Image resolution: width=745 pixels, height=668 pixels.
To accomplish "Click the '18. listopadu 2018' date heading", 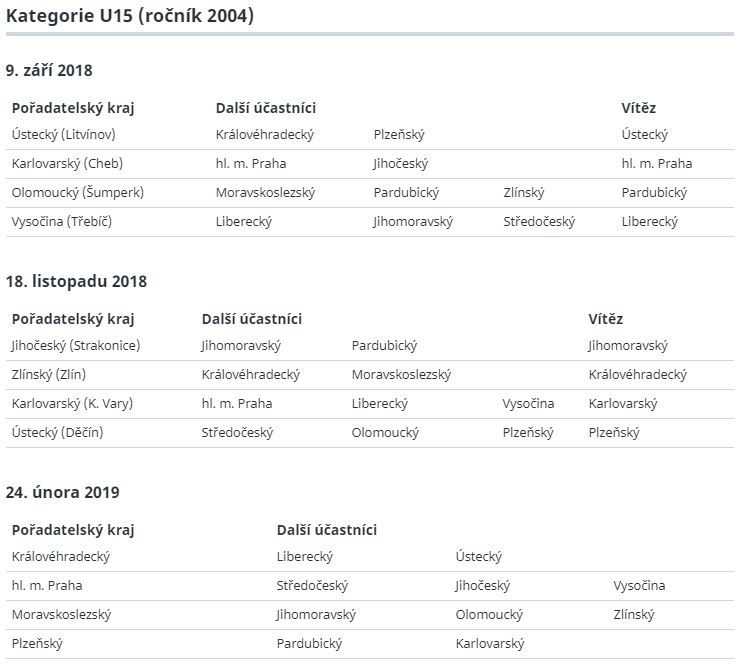I will tap(76, 281).
